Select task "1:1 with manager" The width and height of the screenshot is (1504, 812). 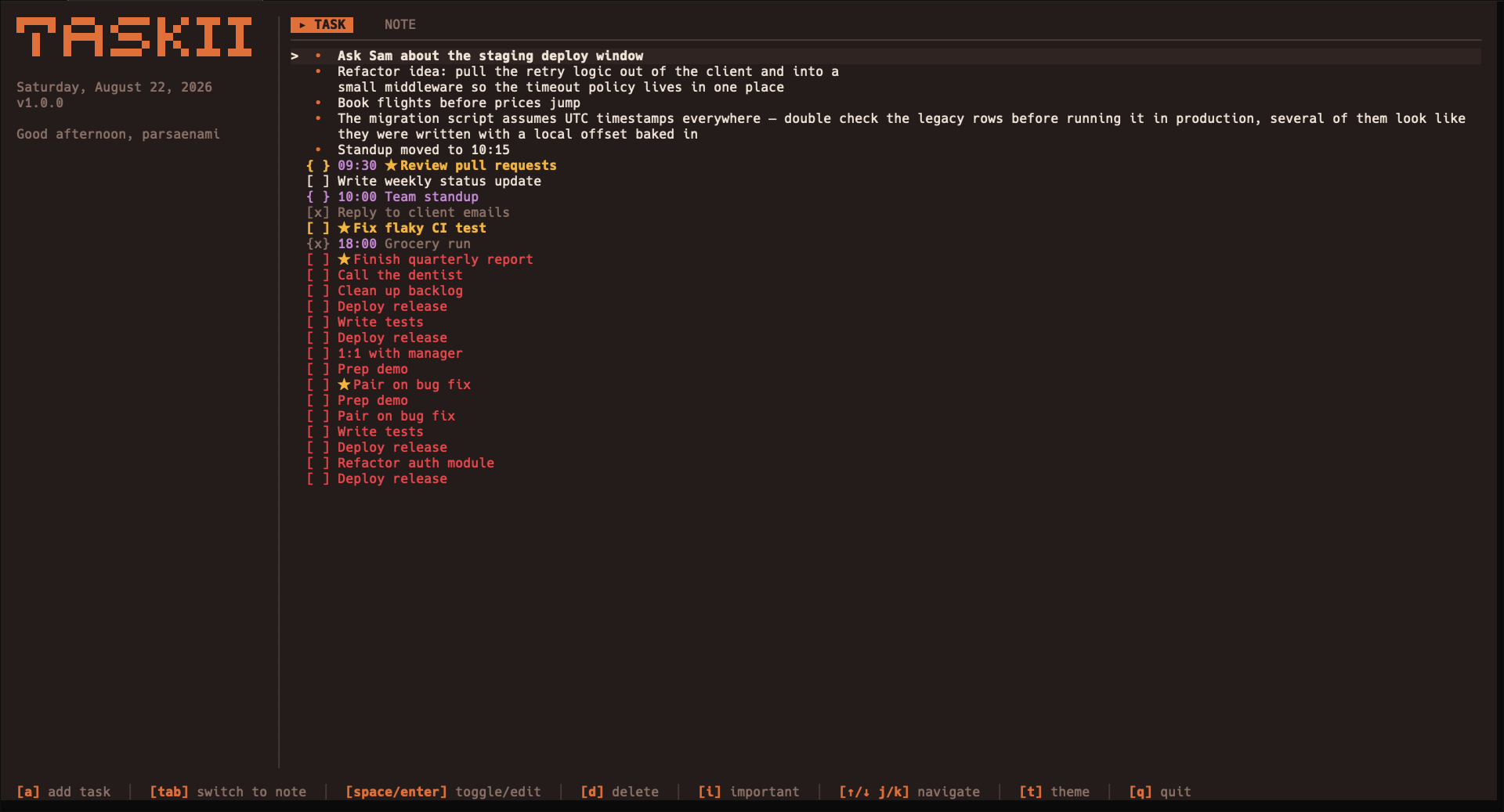point(400,353)
